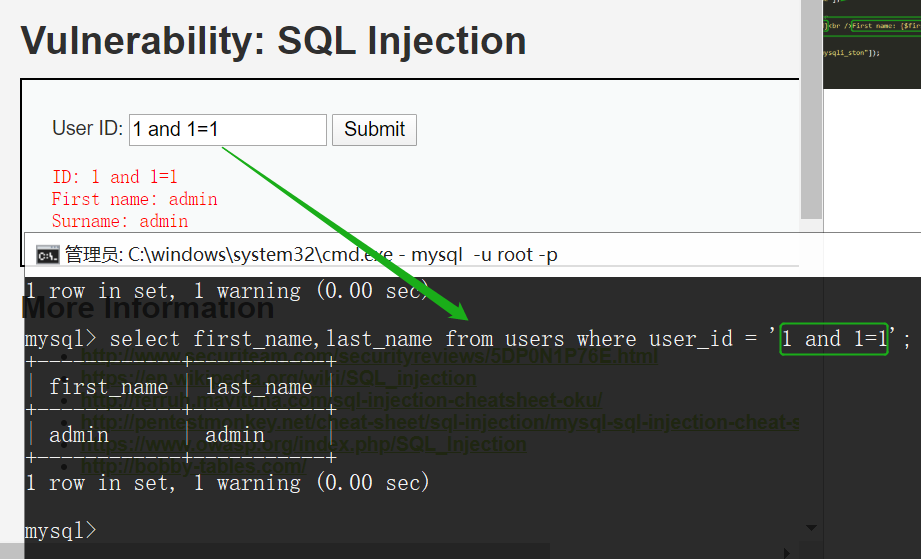The width and height of the screenshot is (921, 559).
Task: Click the select query command line
Action: tap(468, 339)
